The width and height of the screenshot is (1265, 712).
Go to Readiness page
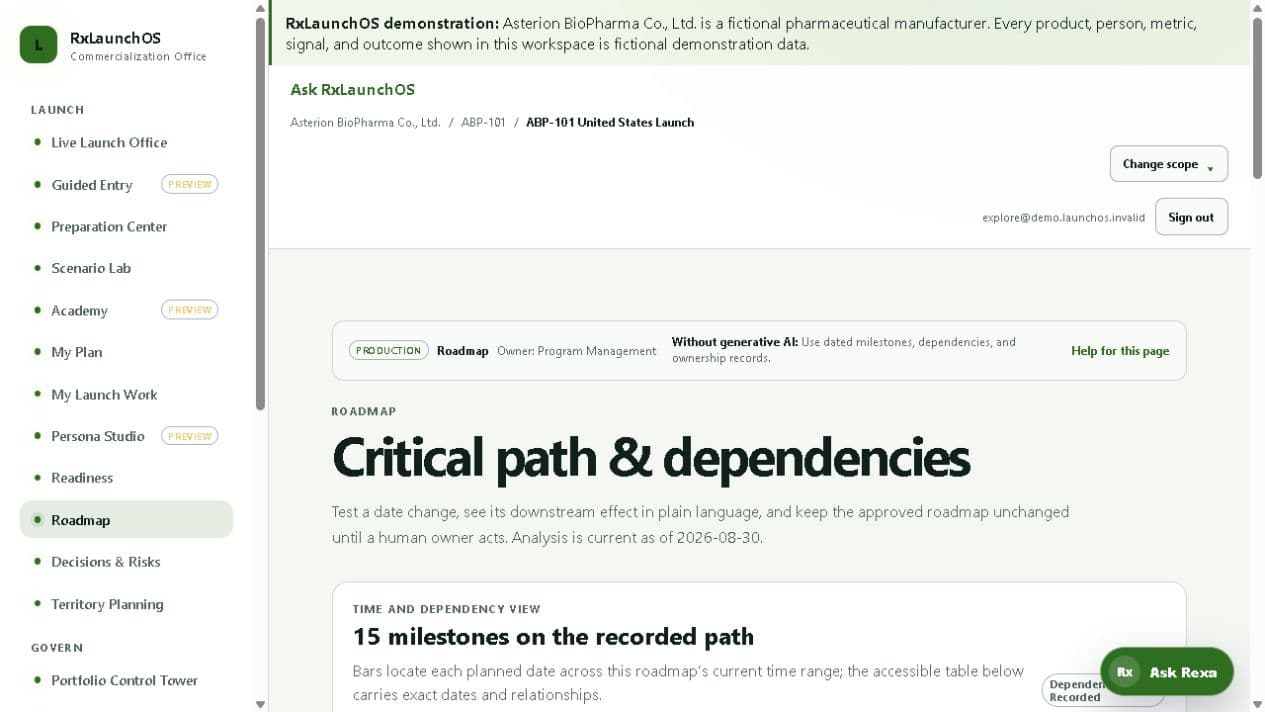82,478
